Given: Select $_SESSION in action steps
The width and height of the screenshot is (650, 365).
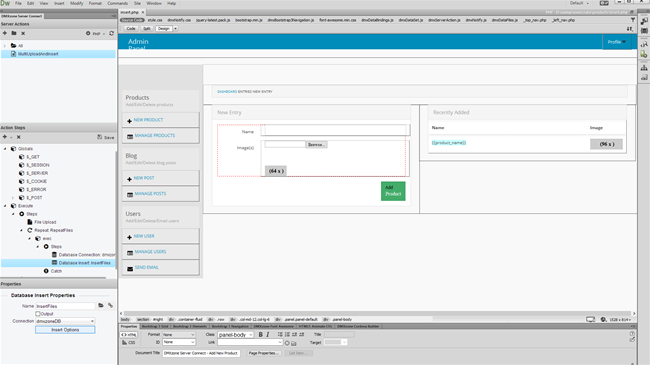Looking at the screenshot, I should tap(37, 165).
